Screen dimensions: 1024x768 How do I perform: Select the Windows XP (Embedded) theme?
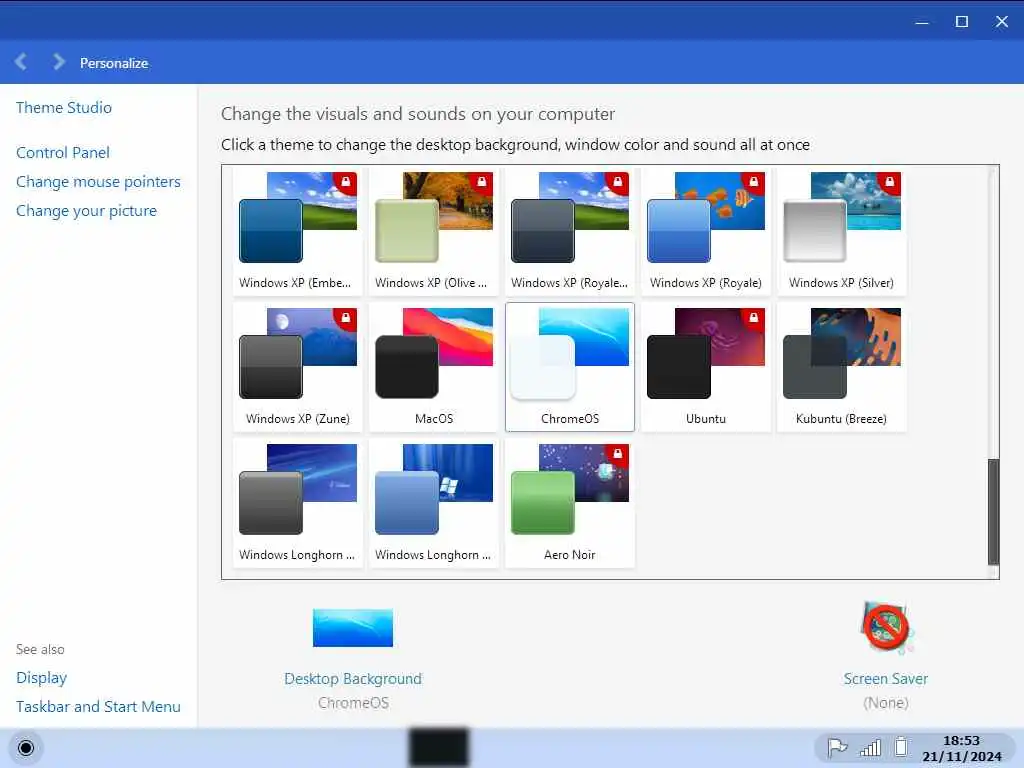pyautogui.click(x=298, y=231)
